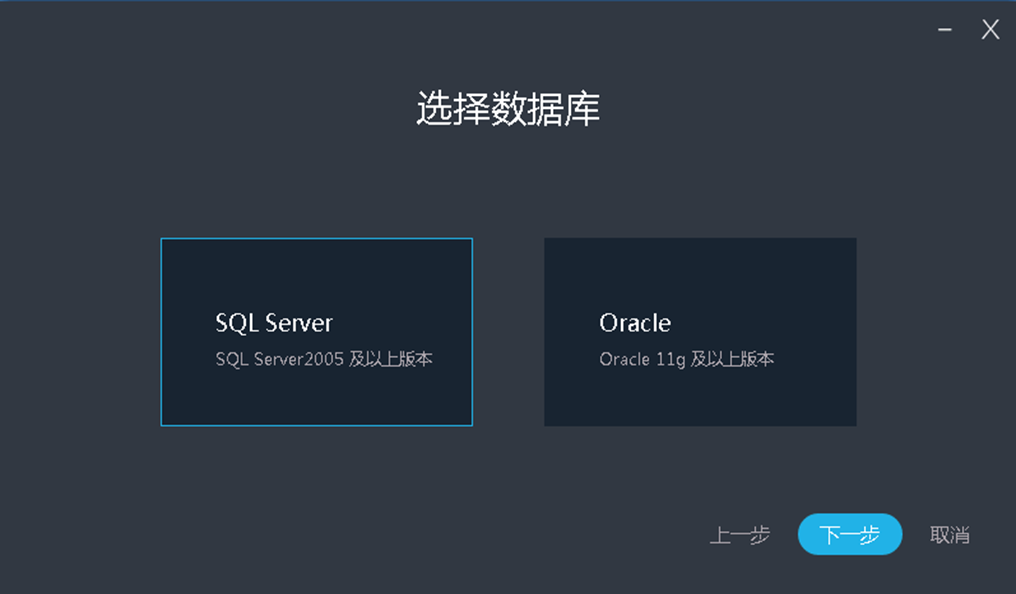Screen dimensions: 1016x594
Task: Cancel setup with 取消
Action: point(949,535)
